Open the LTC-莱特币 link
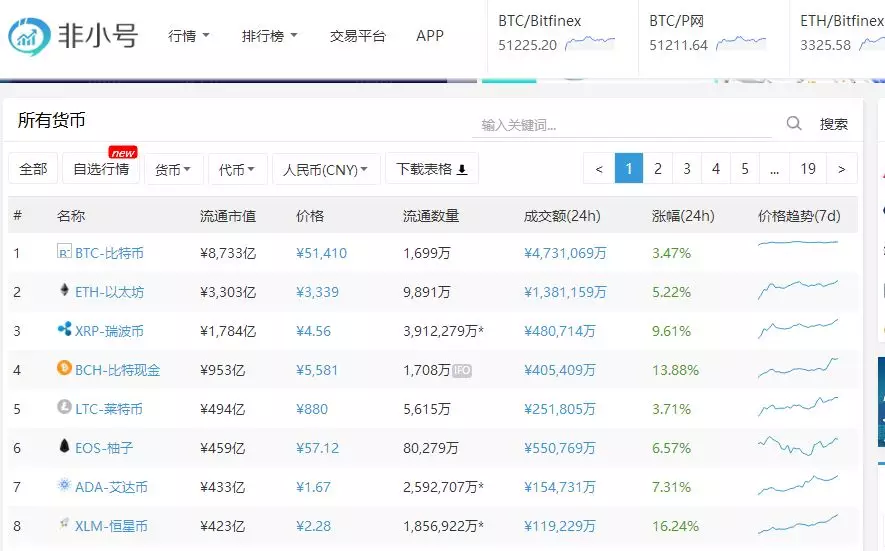 109,409
